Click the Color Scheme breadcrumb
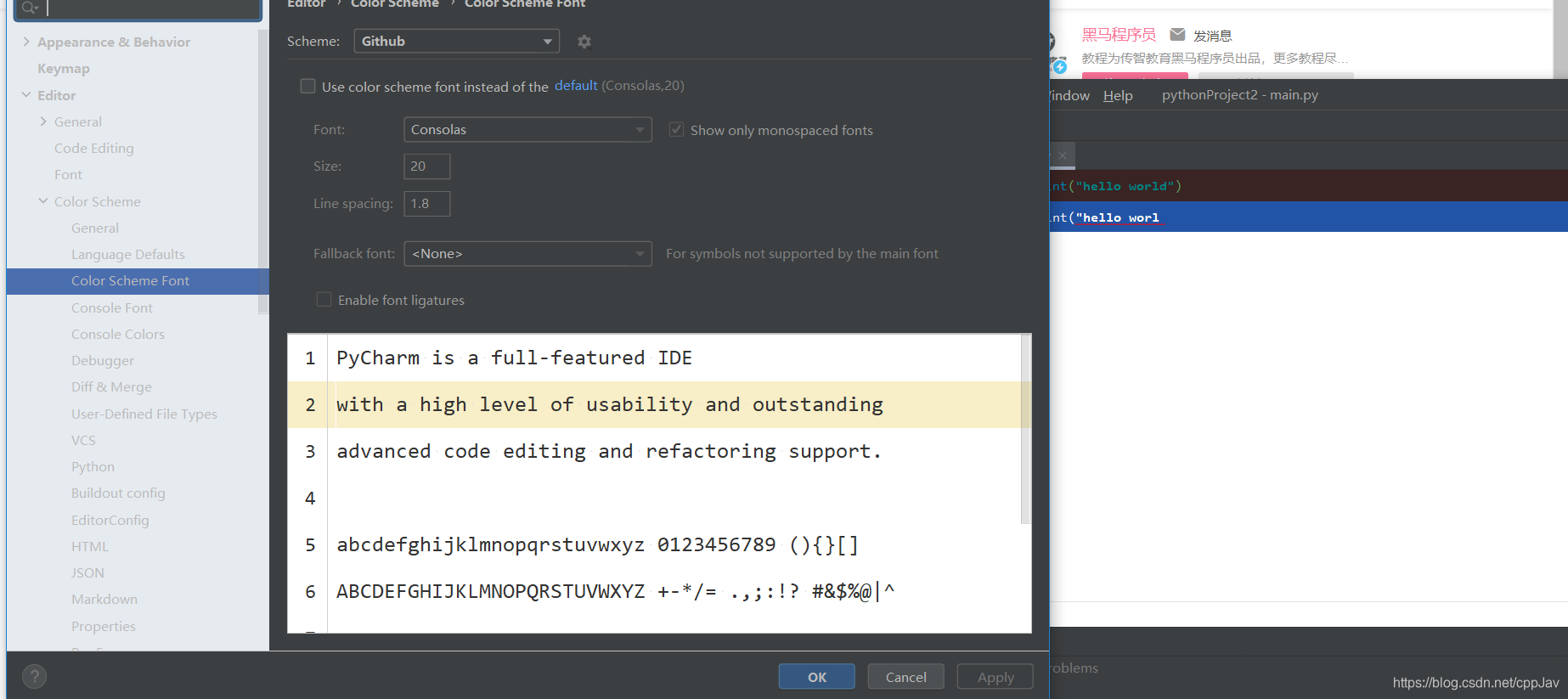Screen dimensions: 1568x699 (x=395, y=4)
